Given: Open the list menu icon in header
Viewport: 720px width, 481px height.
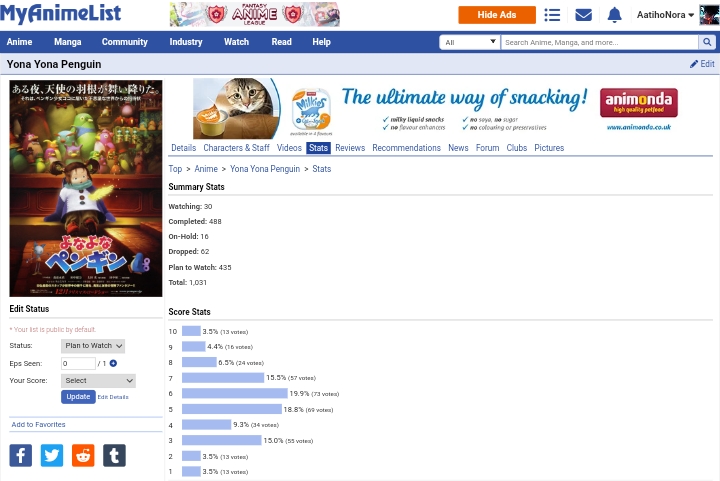Looking at the screenshot, I should pos(552,15).
